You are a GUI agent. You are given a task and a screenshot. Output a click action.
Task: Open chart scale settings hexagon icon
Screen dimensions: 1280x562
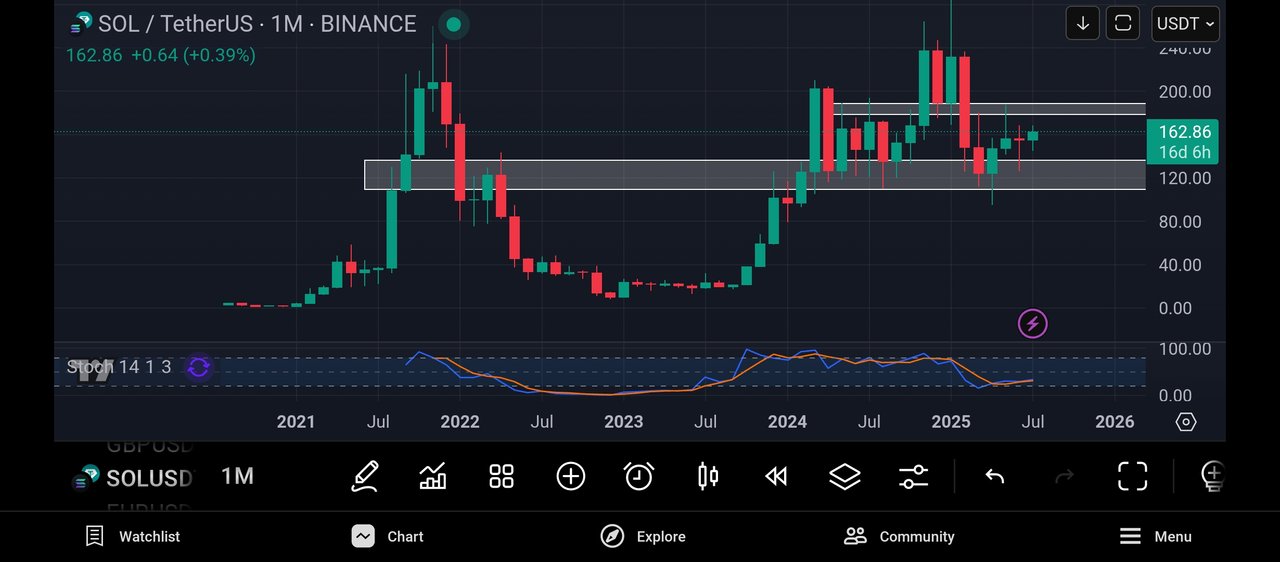tap(1186, 422)
